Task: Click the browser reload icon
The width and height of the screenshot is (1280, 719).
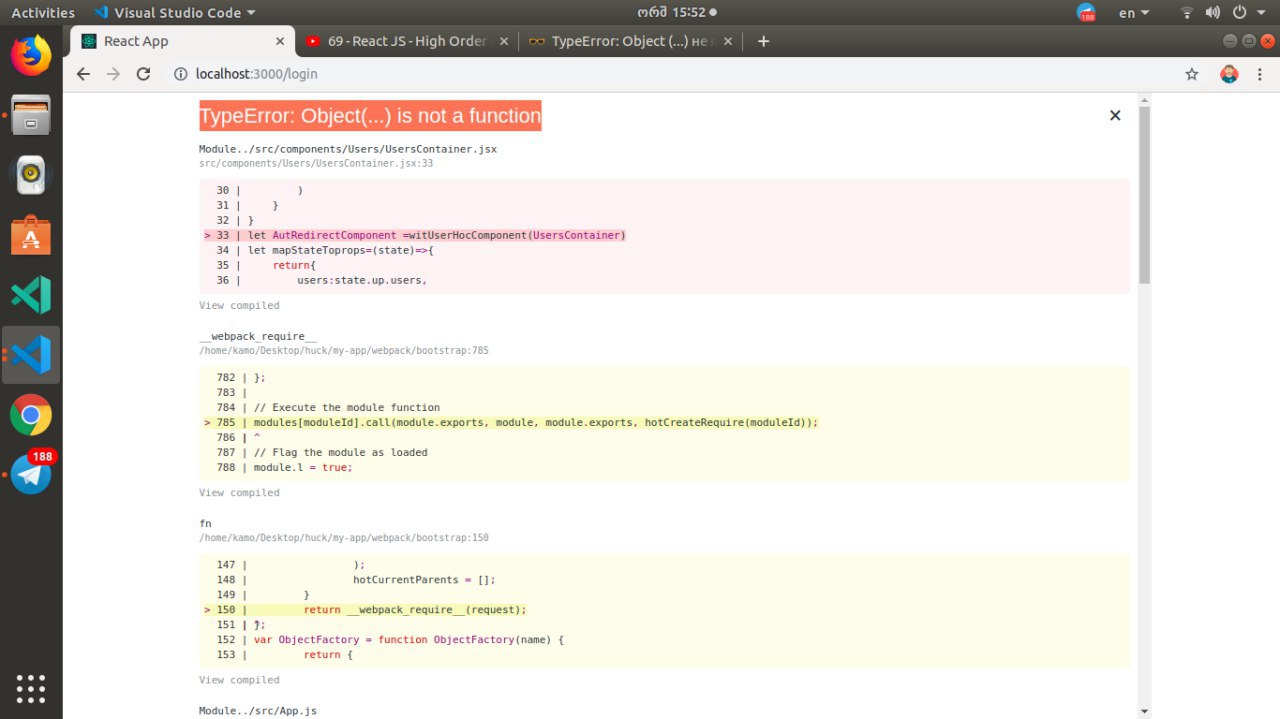Action: pos(143,74)
